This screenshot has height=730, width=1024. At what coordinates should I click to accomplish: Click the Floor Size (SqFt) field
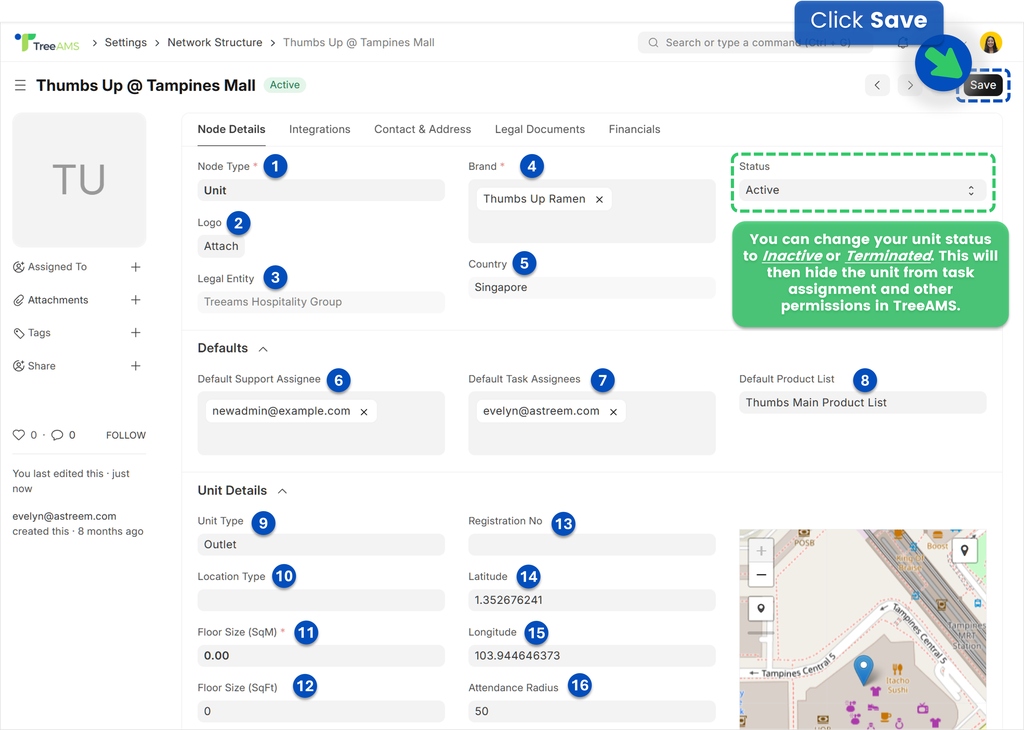(x=321, y=711)
